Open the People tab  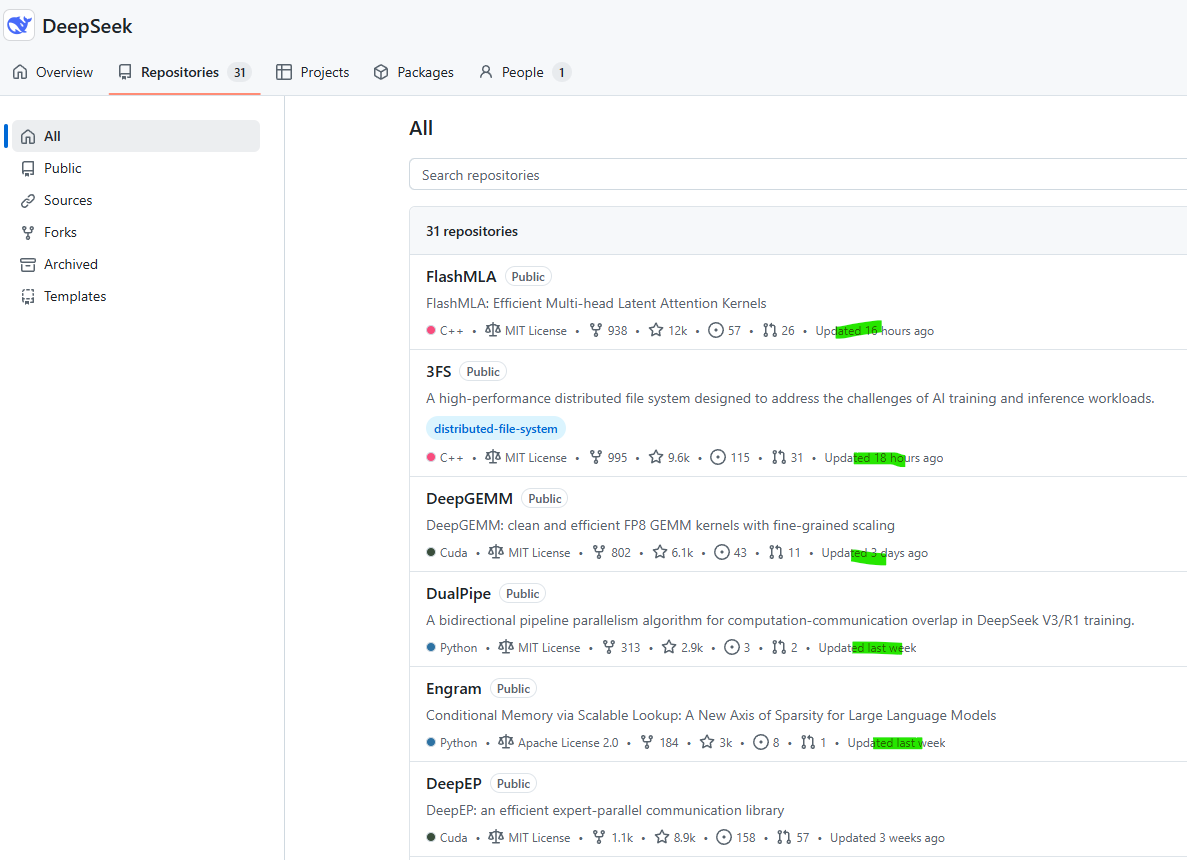pos(524,72)
